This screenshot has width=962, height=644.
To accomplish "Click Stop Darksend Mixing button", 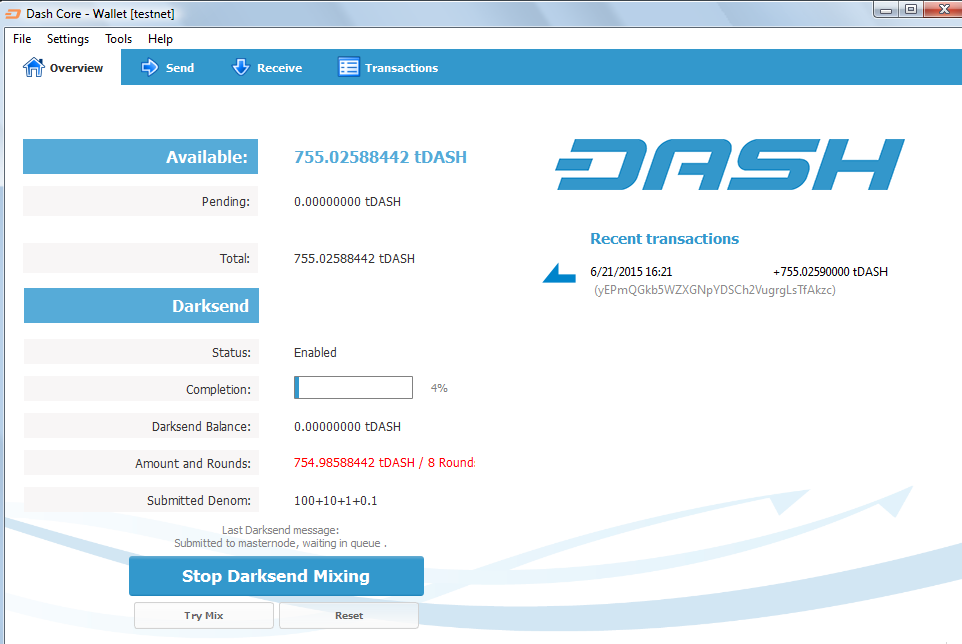I will [x=276, y=576].
